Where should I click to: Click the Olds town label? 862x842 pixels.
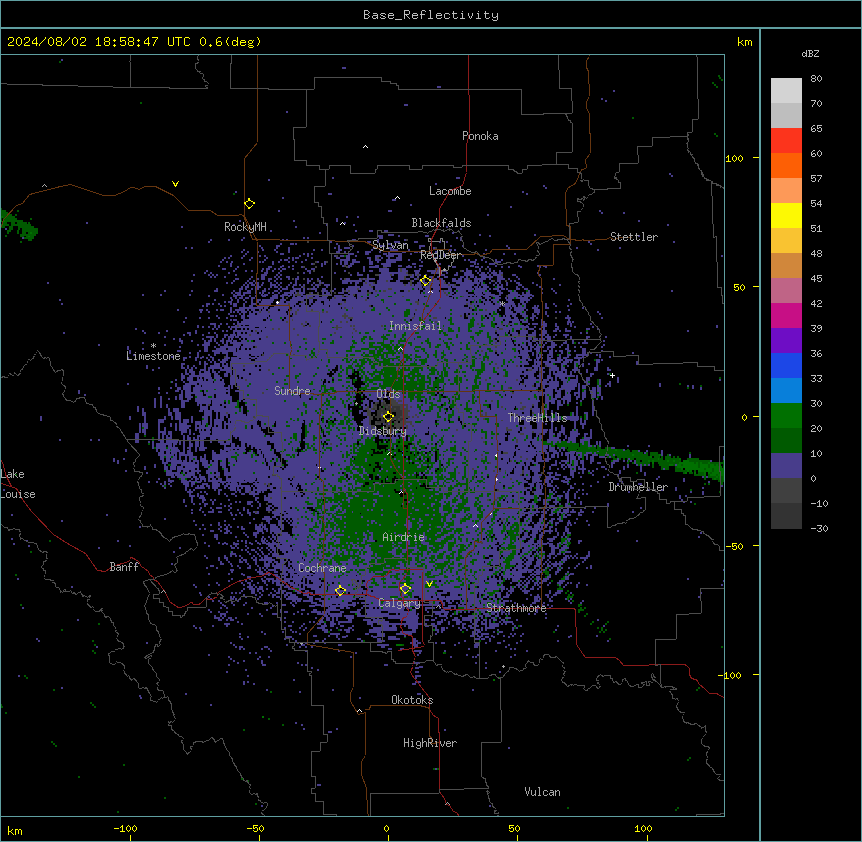[x=388, y=394]
